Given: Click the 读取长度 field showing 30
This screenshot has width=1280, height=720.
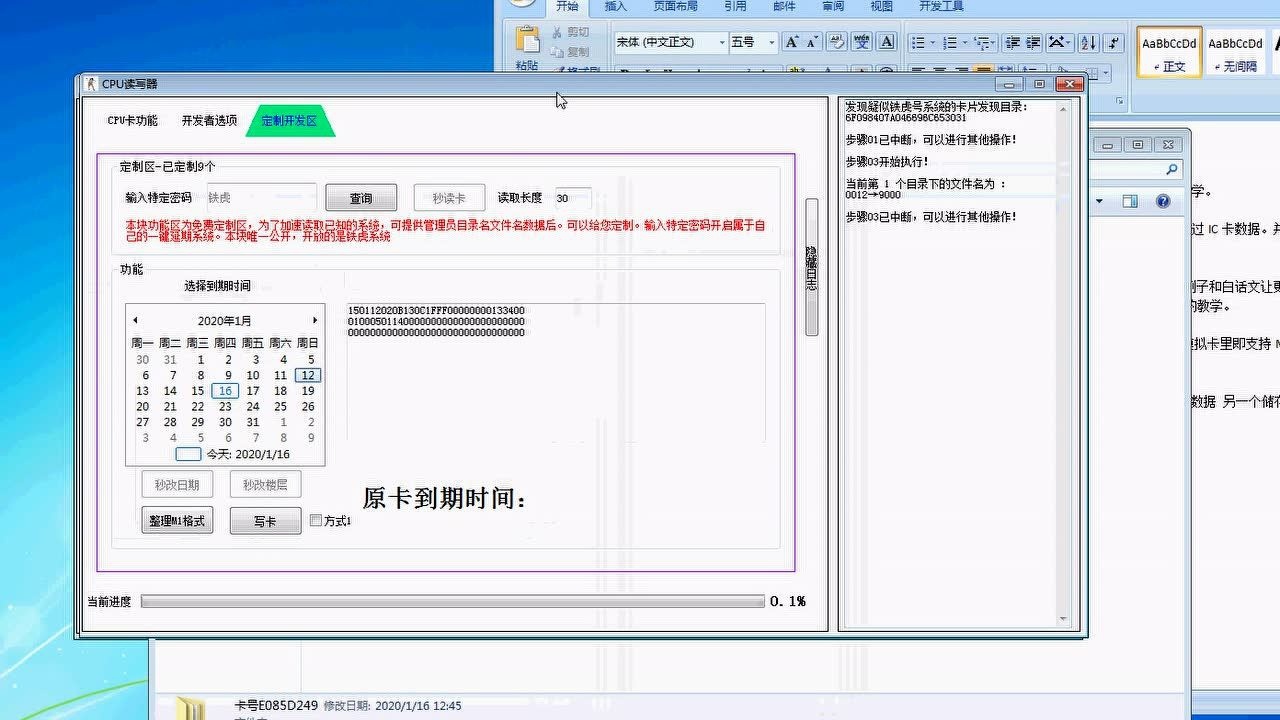Looking at the screenshot, I should click(x=573, y=198).
